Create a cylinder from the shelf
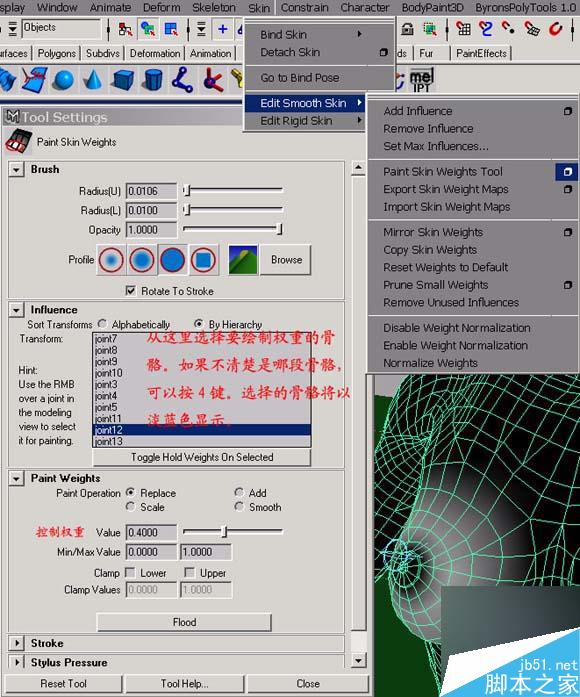Screen dimensions: 580x697 click(153, 80)
